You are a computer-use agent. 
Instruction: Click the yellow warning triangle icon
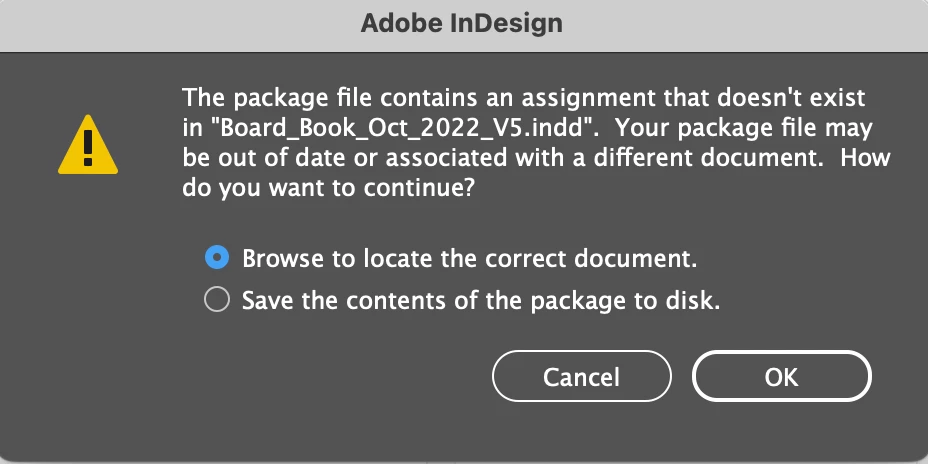click(x=88, y=146)
